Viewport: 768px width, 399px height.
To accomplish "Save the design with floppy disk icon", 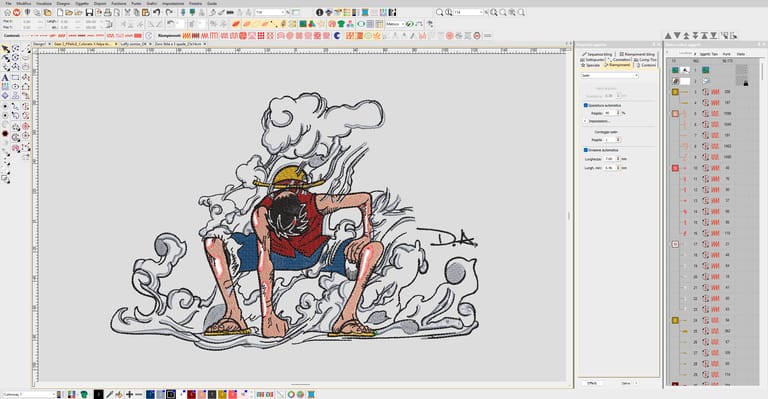I will click(89, 12).
